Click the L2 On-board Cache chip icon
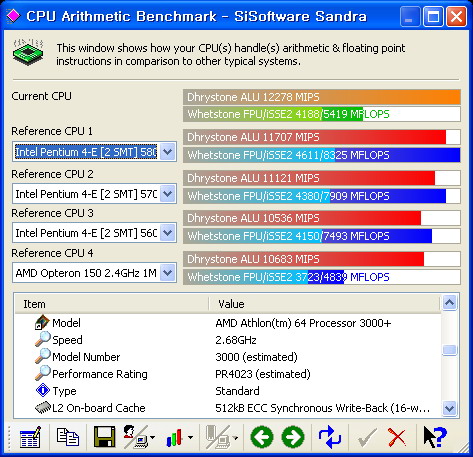 (x=43, y=408)
